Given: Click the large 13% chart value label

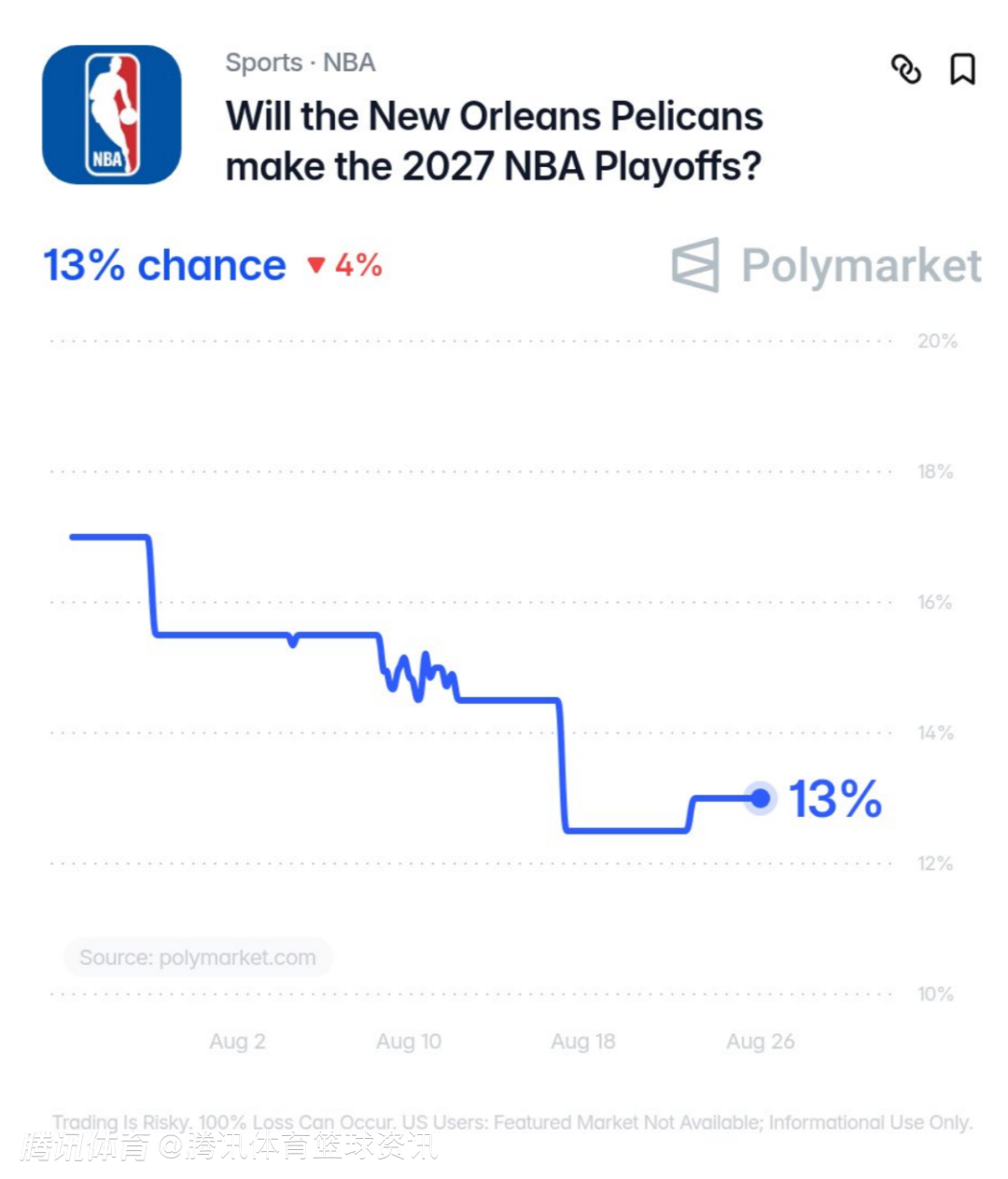Looking at the screenshot, I should [x=835, y=800].
